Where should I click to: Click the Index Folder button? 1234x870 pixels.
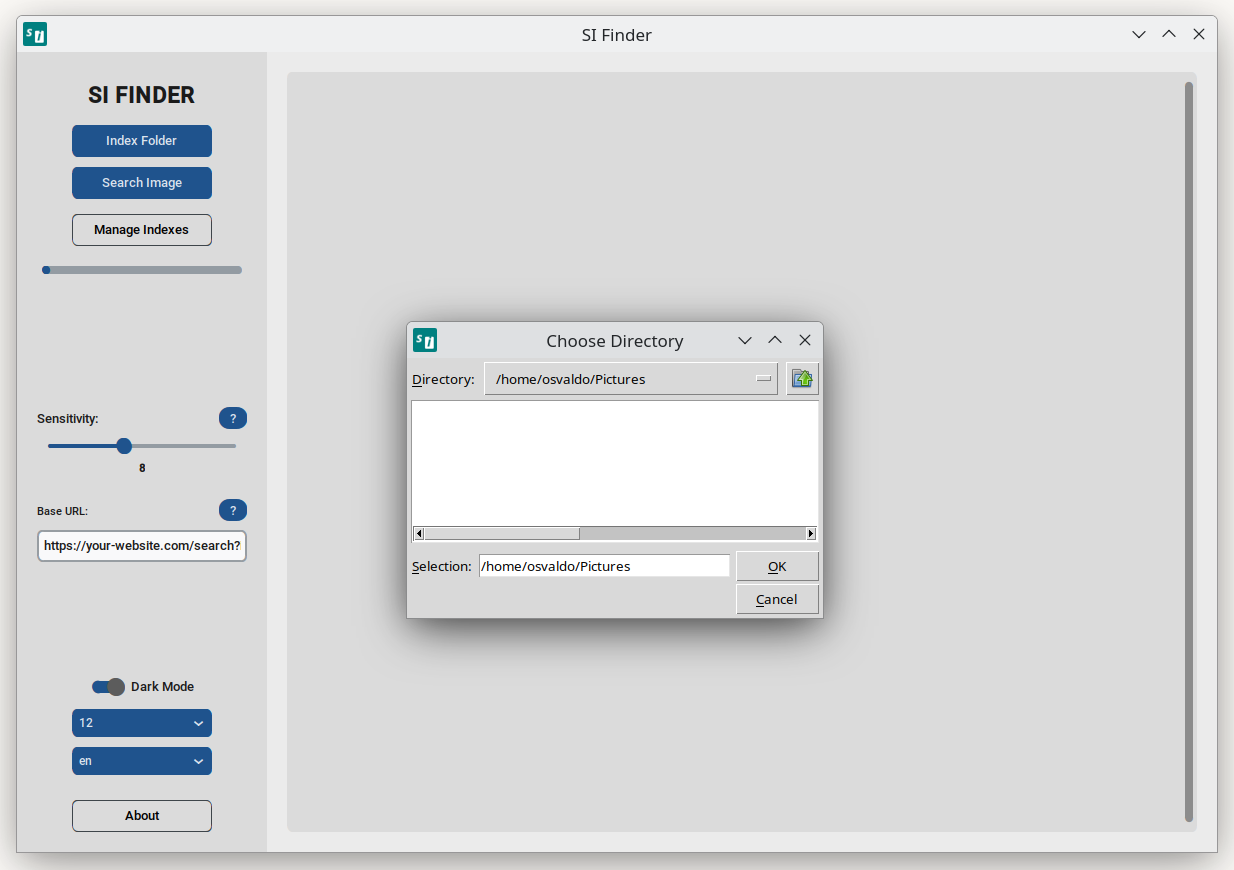coord(141,140)
